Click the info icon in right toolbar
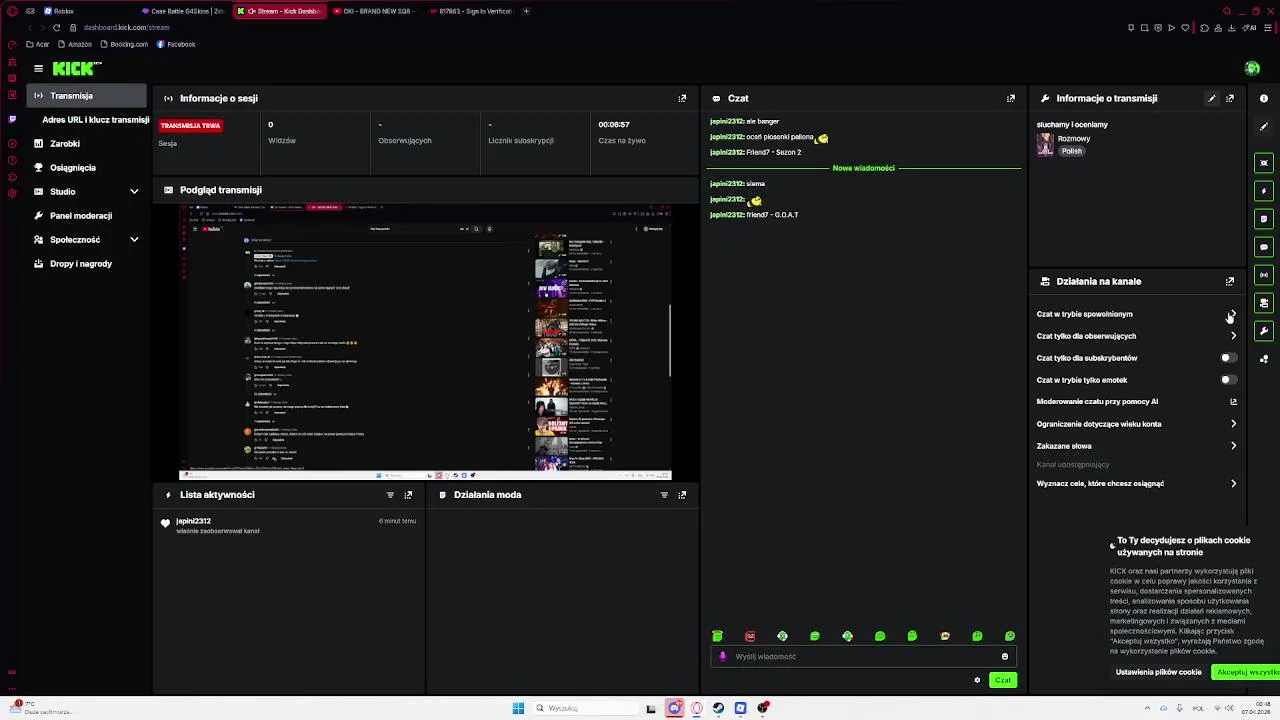Viewport: 1280px width, 720px height. 1264,98
